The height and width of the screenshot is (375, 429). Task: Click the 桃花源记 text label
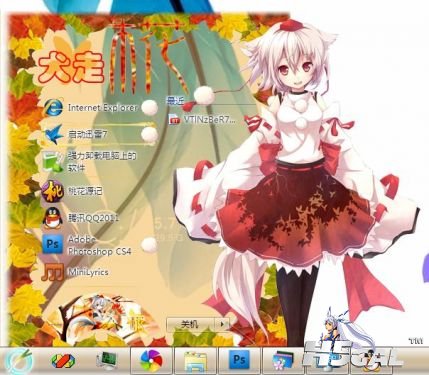85,191
